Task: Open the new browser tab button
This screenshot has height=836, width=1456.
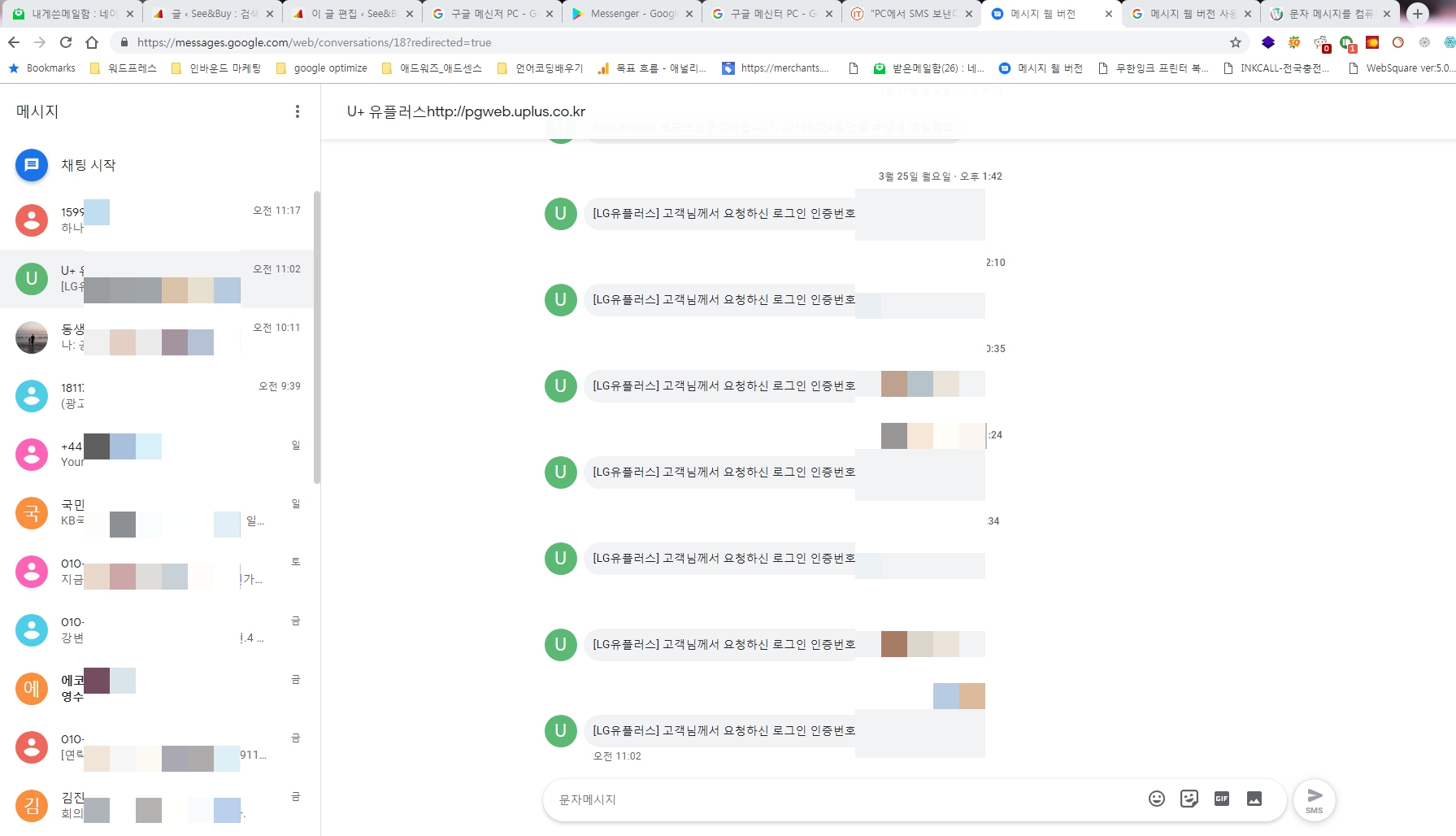Action: tap(1417, 14)
